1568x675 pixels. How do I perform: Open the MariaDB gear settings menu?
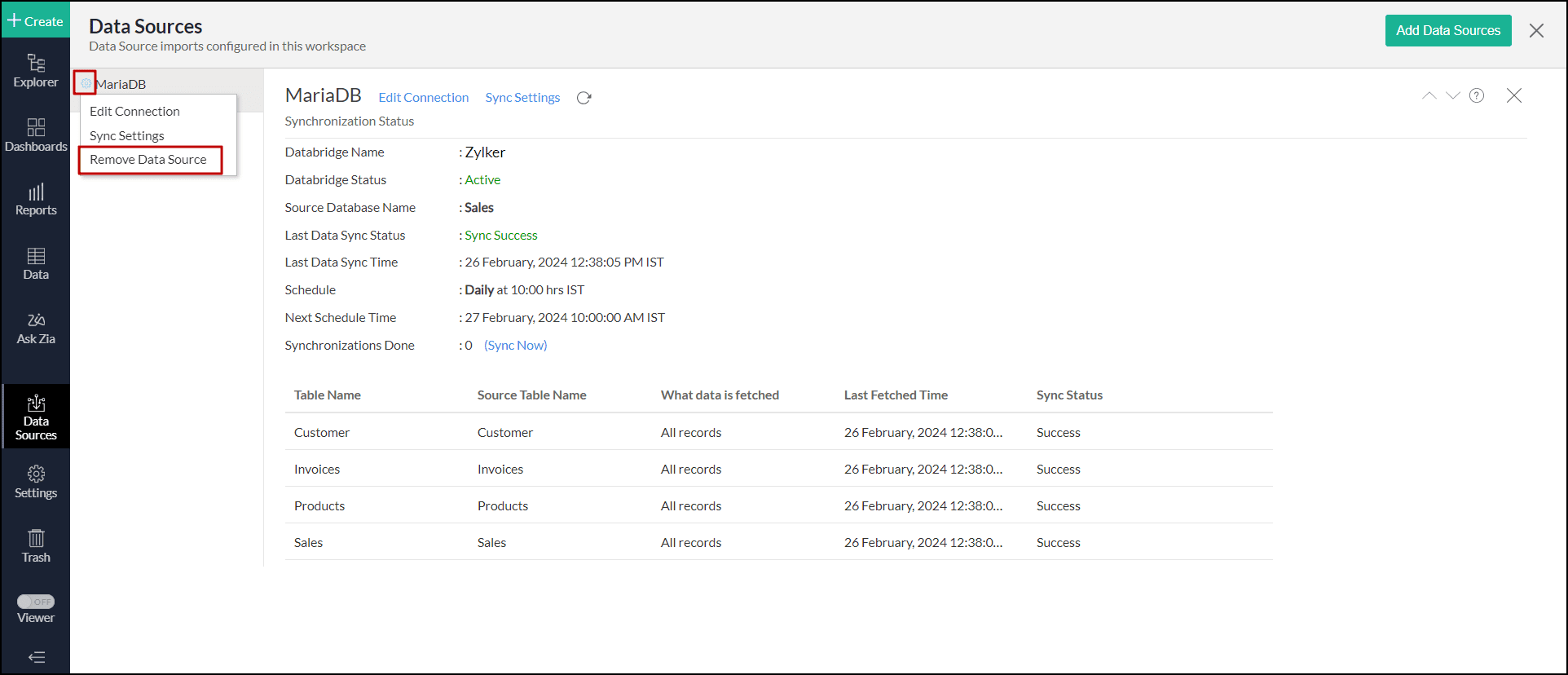86,83
